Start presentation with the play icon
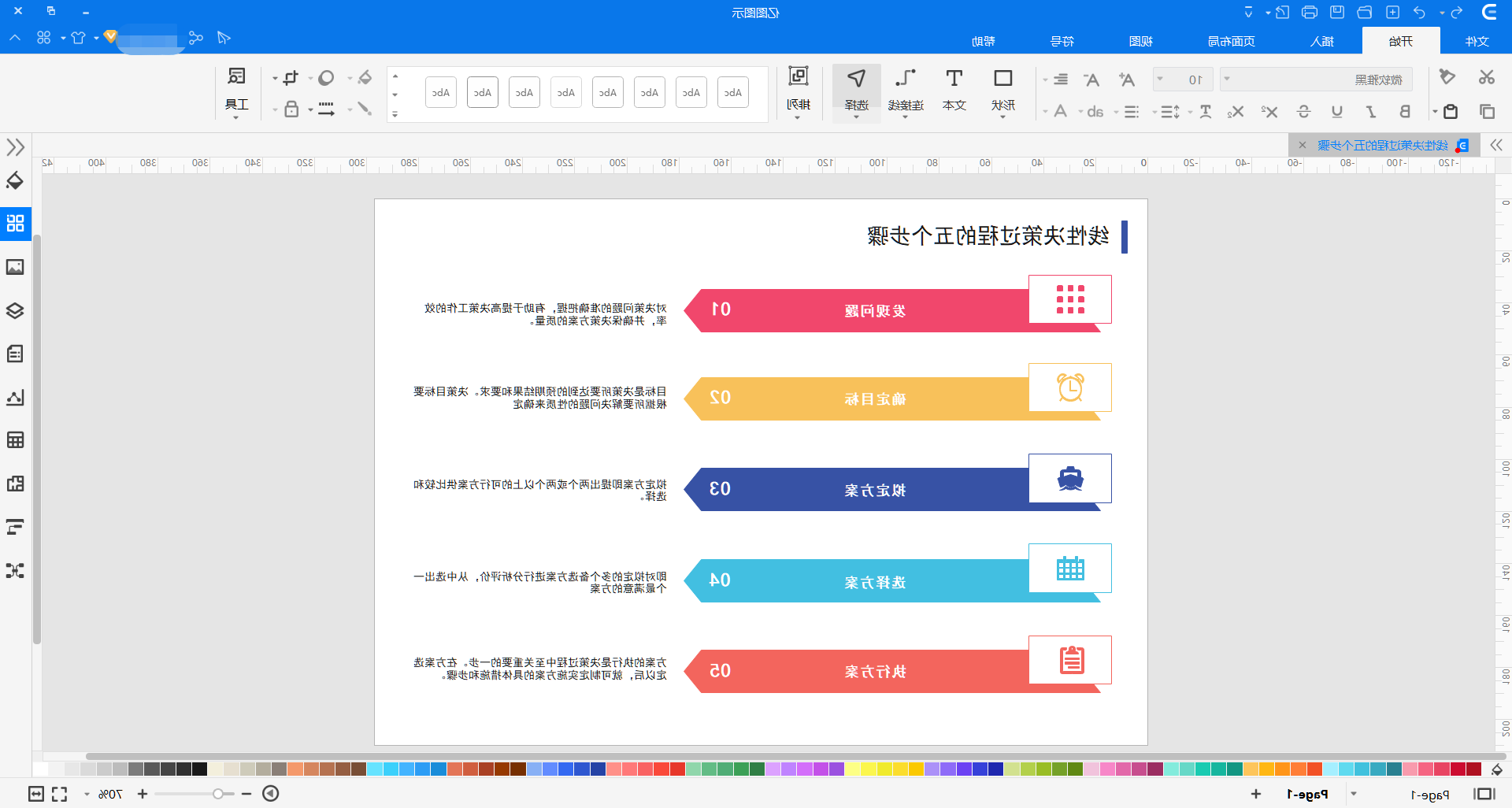1512x808 pixels. click(x=270, y=793)
